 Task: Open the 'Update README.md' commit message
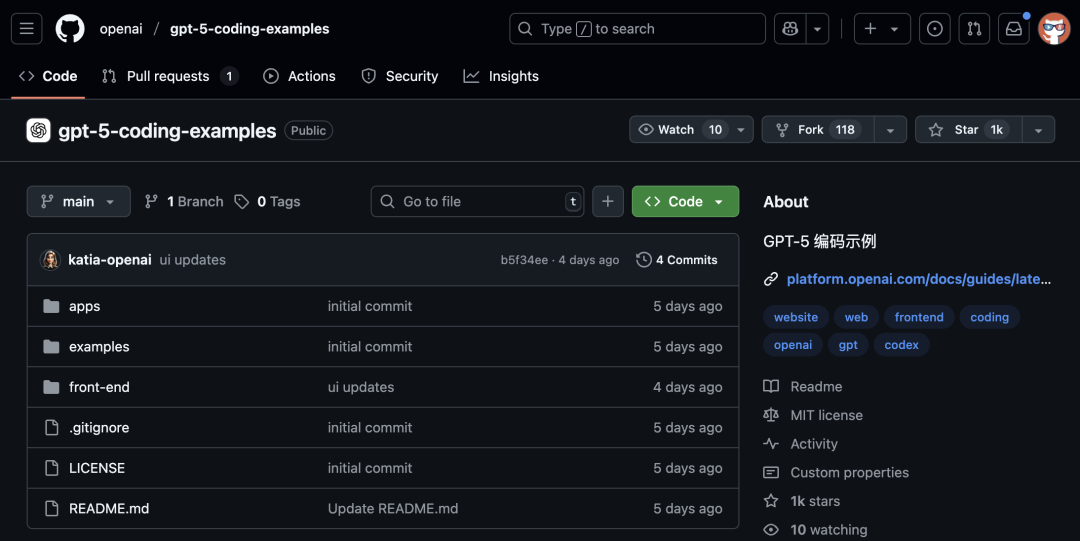pyautogui.click(x=393, y=509)
